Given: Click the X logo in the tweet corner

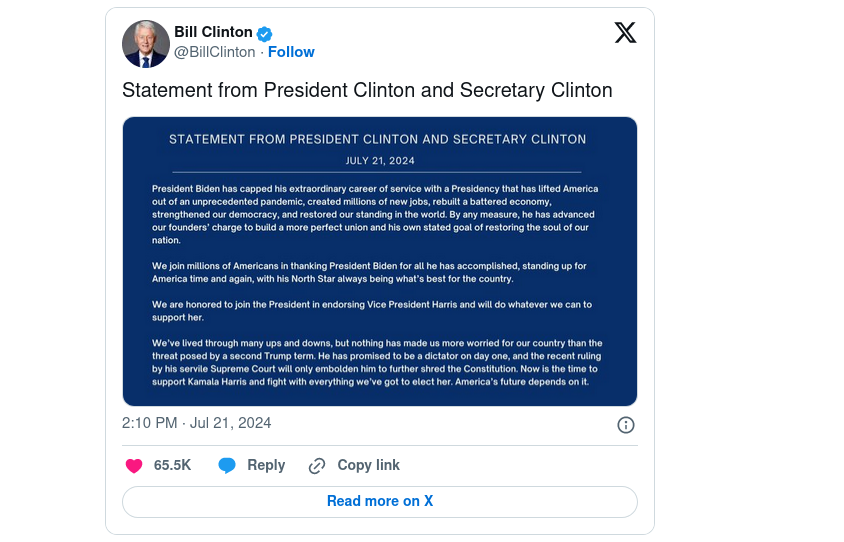Looking at the screenshot, I should (625, 33).
